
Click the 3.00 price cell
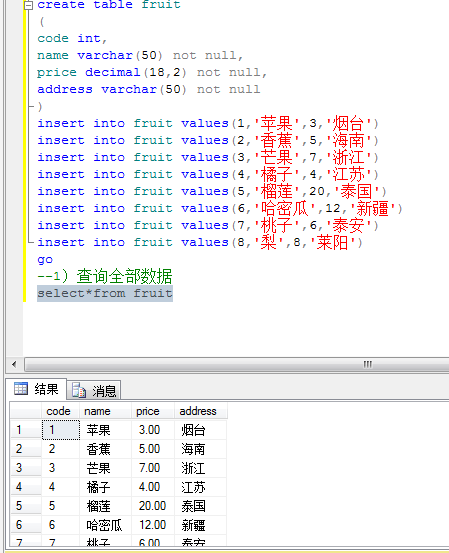(153, 430)
